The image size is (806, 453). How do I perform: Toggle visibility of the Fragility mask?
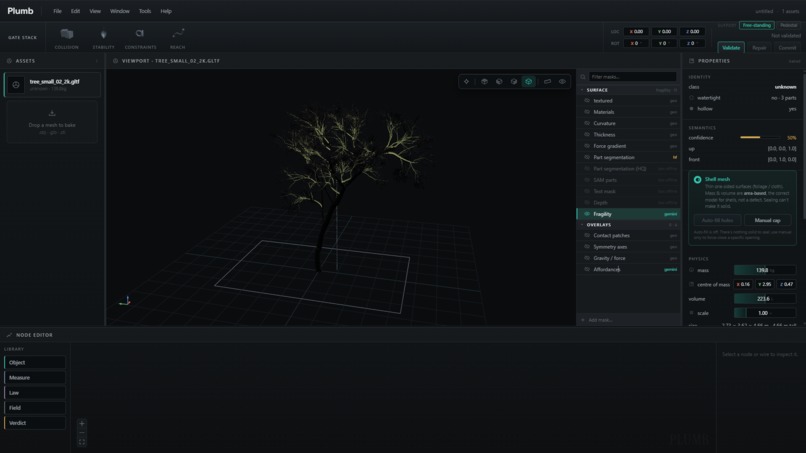point(587,214)
